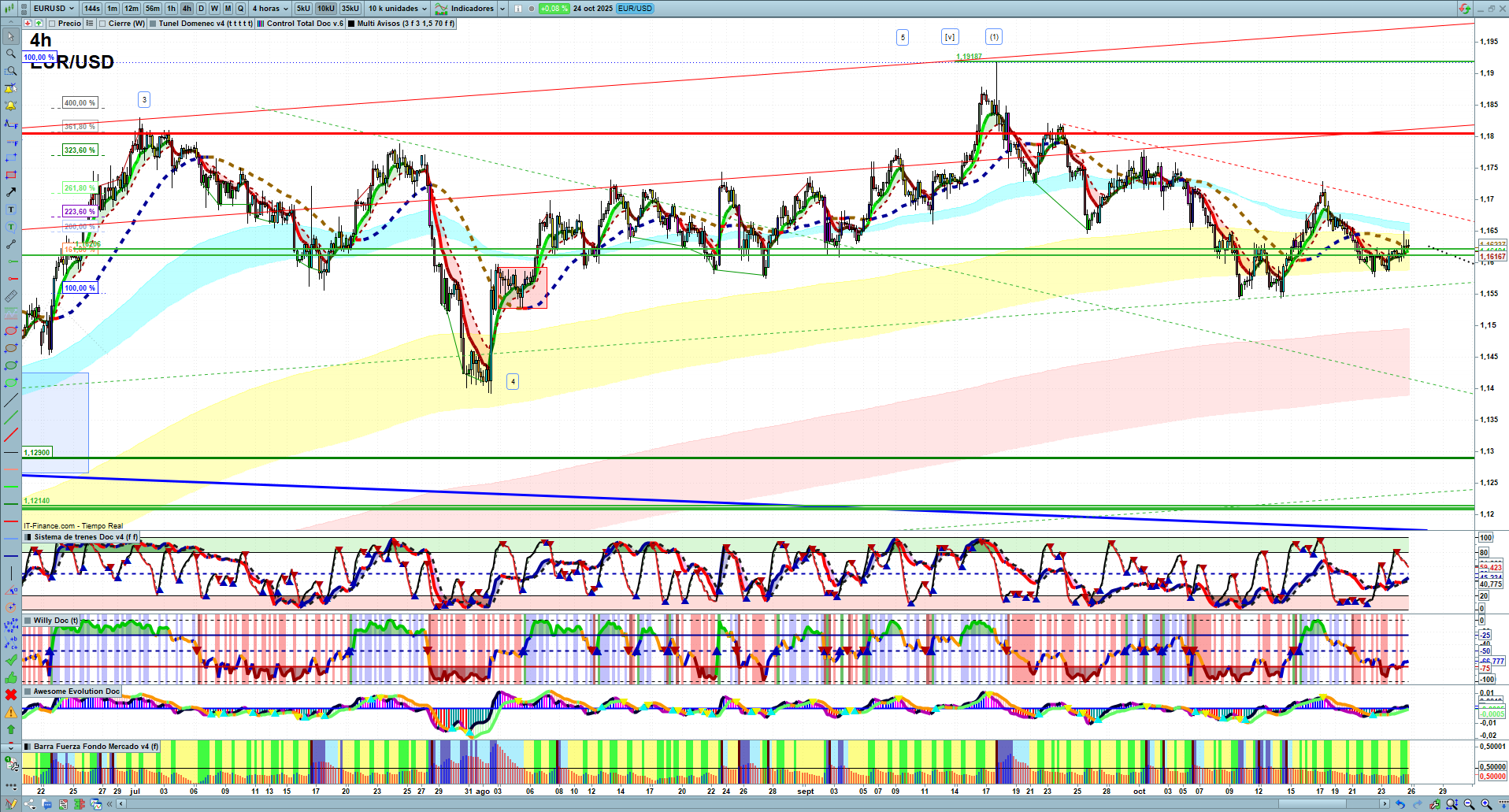Screen dimensions: 1509x812
Task: Select the boxed text T tool
Action: coord(11,209)
